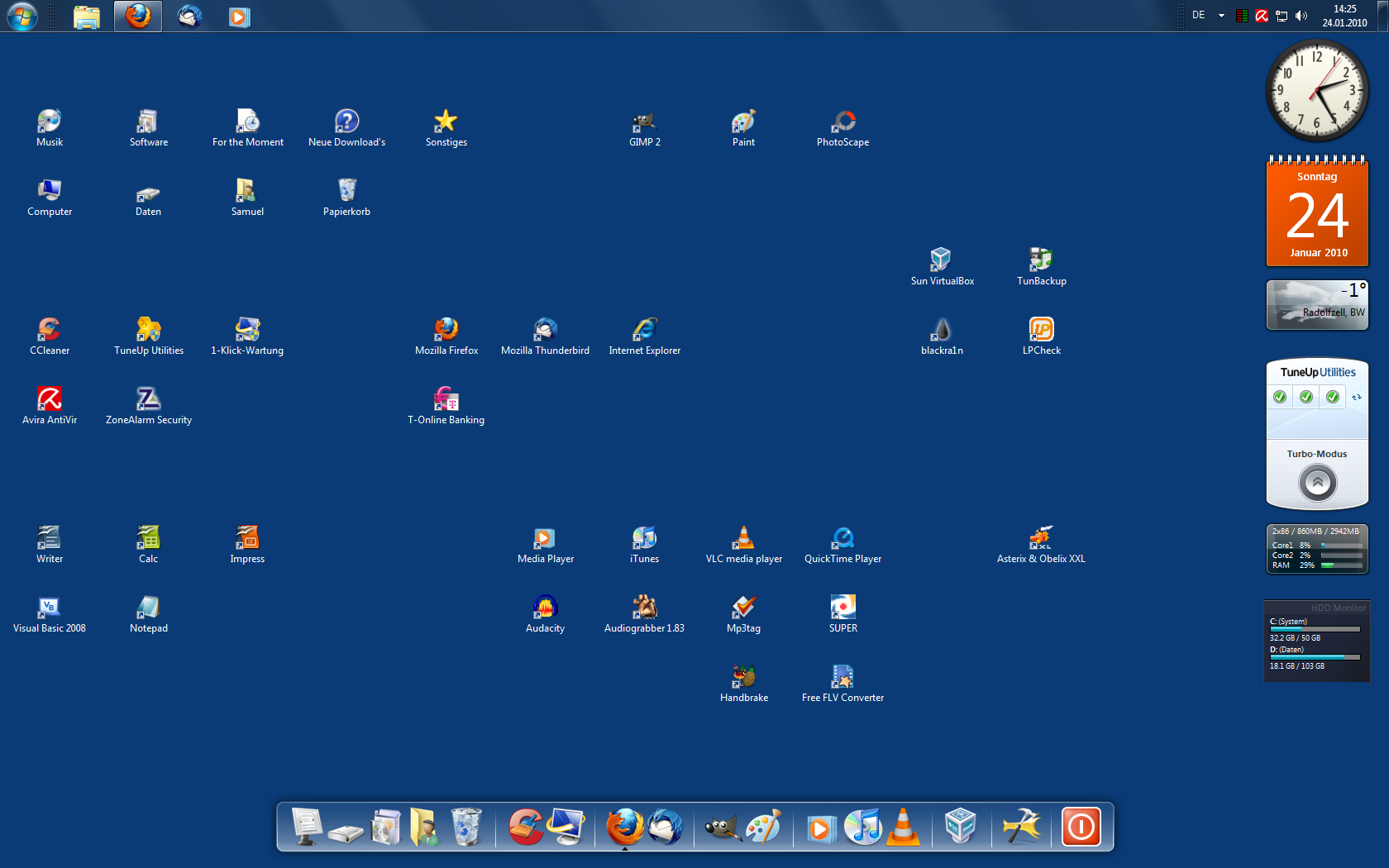
Task: Select the VLC media player desktop icon
Action: [x=744, y=545]
